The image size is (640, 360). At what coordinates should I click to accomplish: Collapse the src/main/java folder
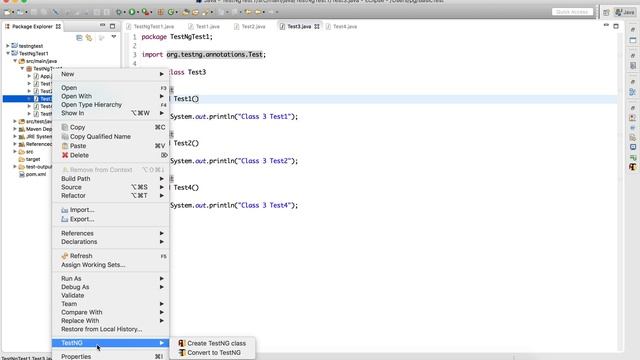(x=15, y=61)
